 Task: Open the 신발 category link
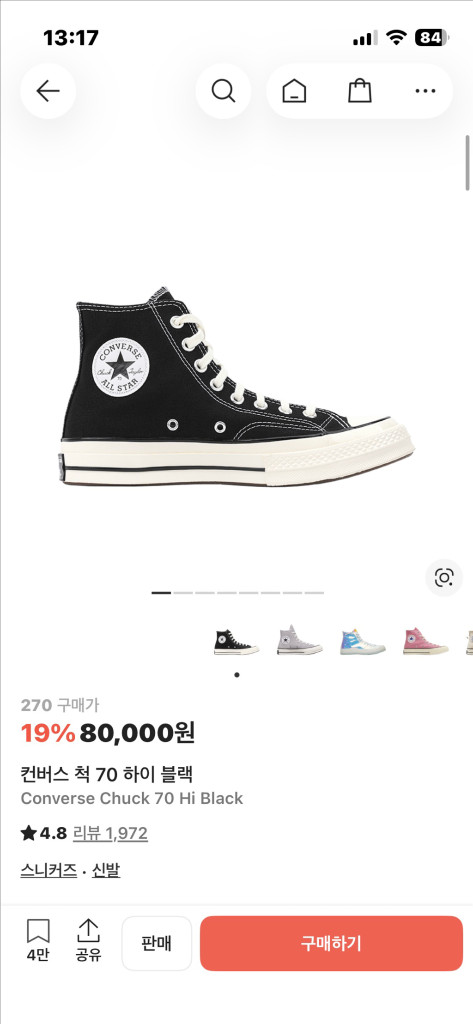106,870
